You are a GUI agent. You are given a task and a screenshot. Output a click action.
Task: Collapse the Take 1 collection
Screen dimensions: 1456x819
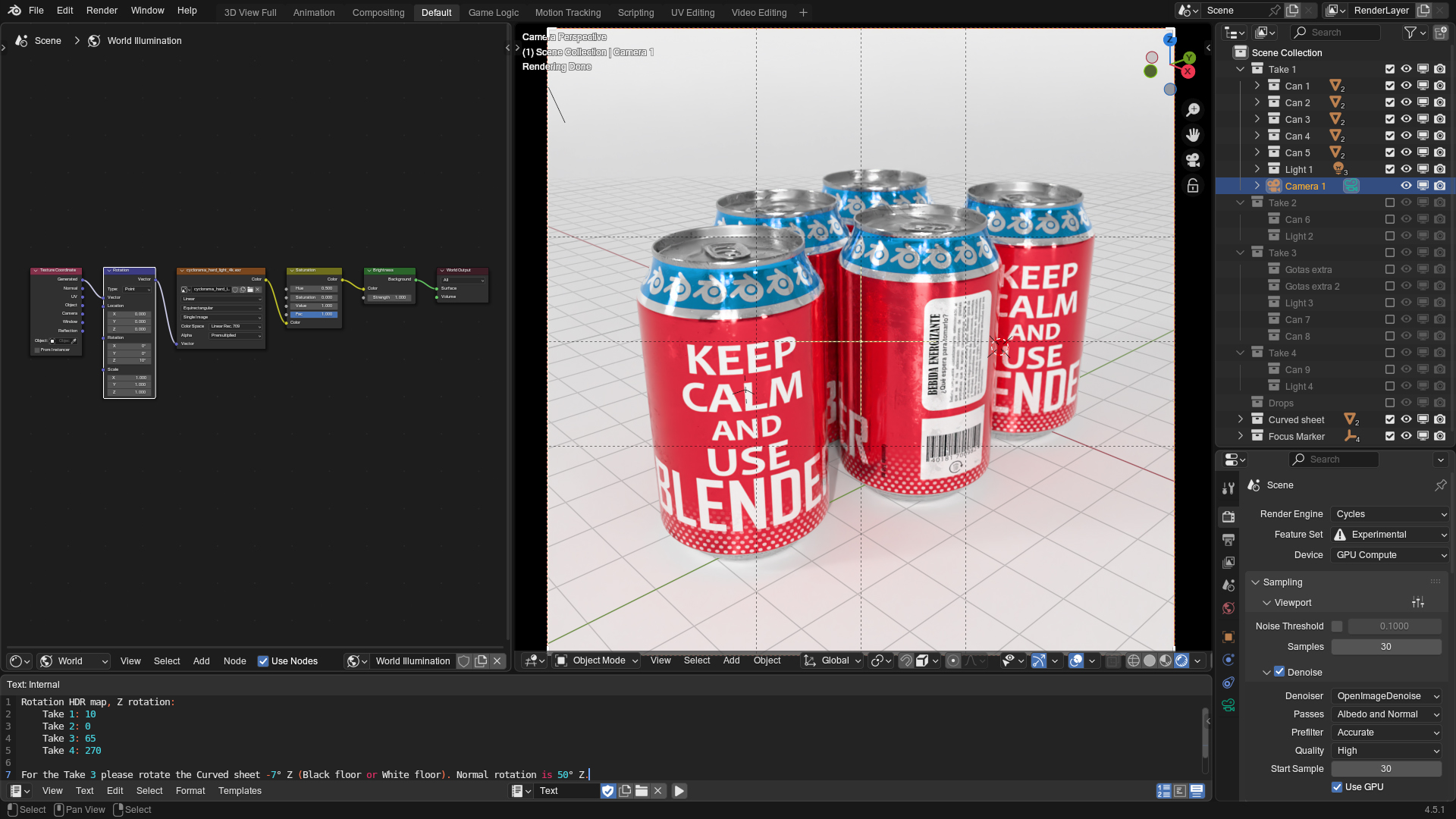pos(1241,69)
